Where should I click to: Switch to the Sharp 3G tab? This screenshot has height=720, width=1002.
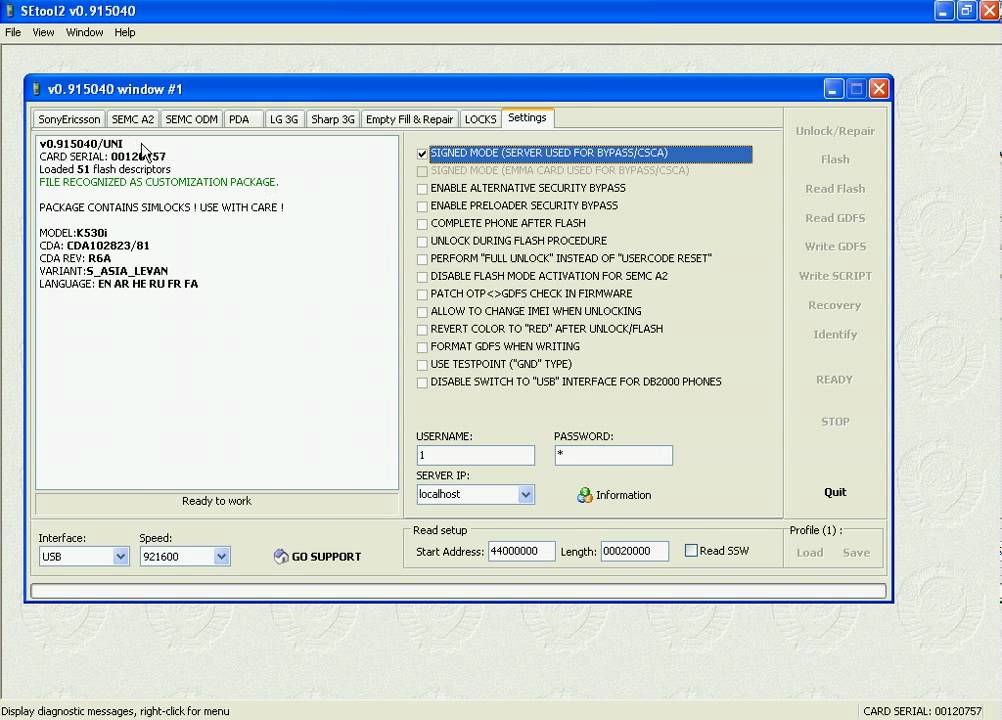333,119
